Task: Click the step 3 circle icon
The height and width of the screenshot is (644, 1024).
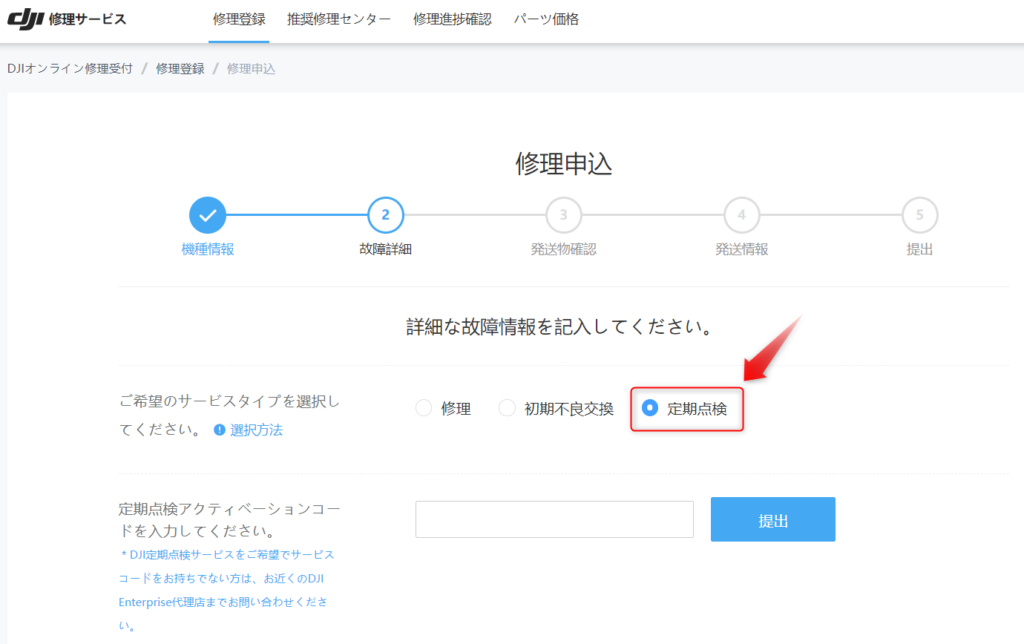Action: coord(563,214)
